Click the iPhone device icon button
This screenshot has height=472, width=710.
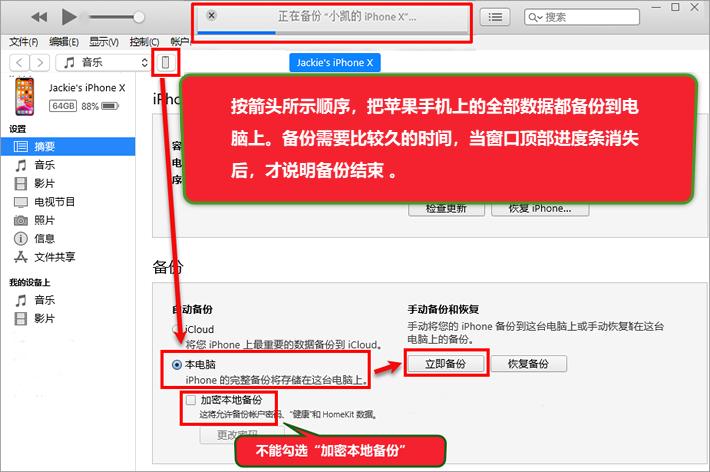pyautogui.click(x=166, y=62)
